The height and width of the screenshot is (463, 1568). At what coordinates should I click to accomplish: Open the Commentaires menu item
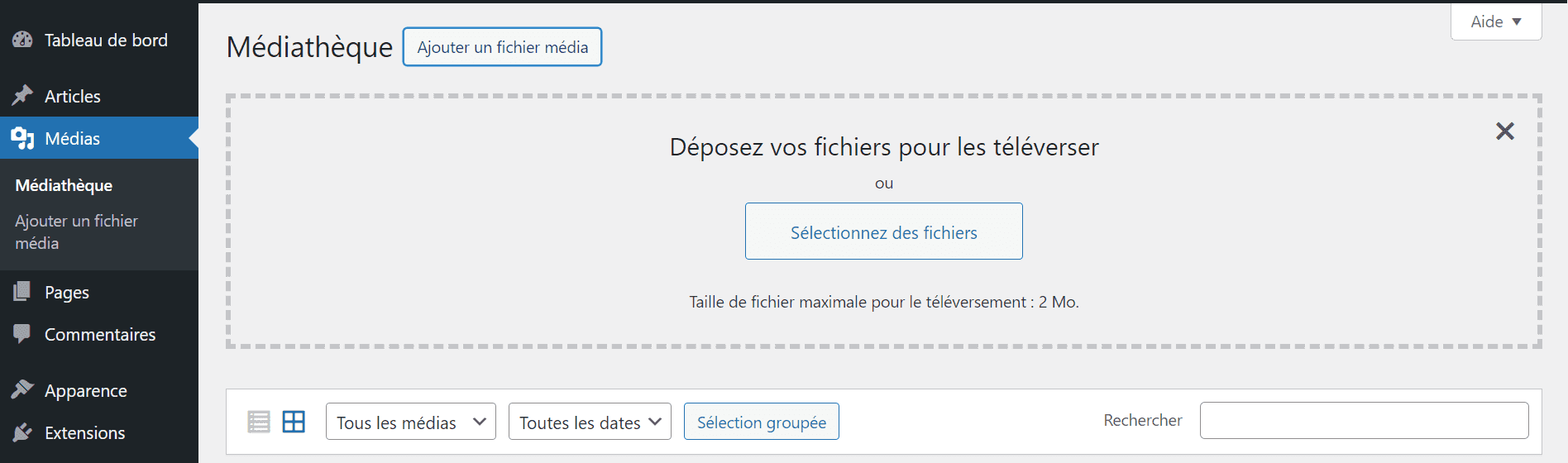(x=99, y=334)
